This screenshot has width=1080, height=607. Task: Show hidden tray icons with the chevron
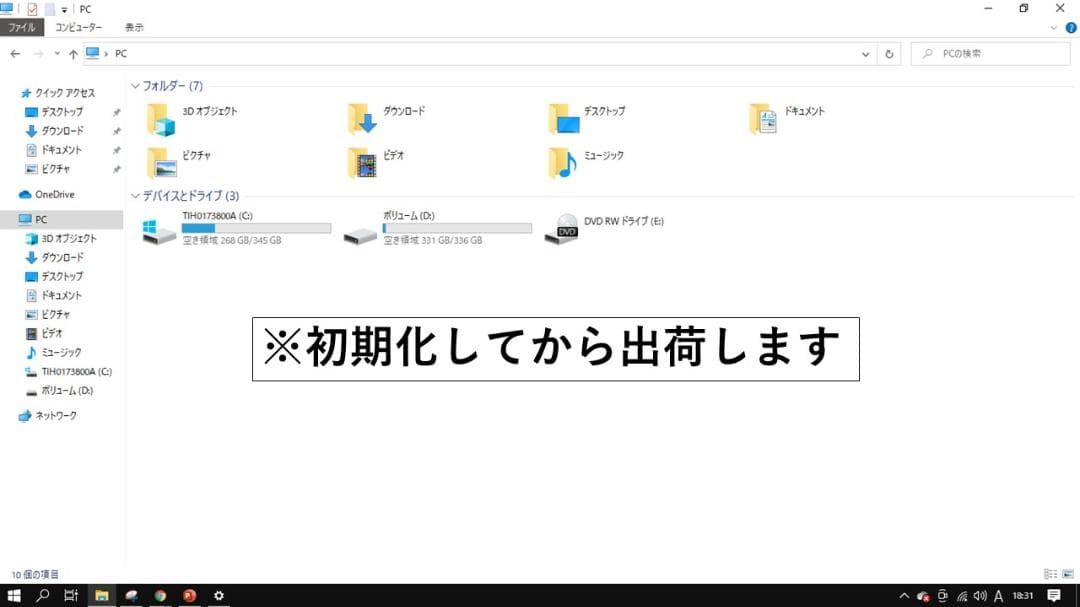tap(903, 595)
